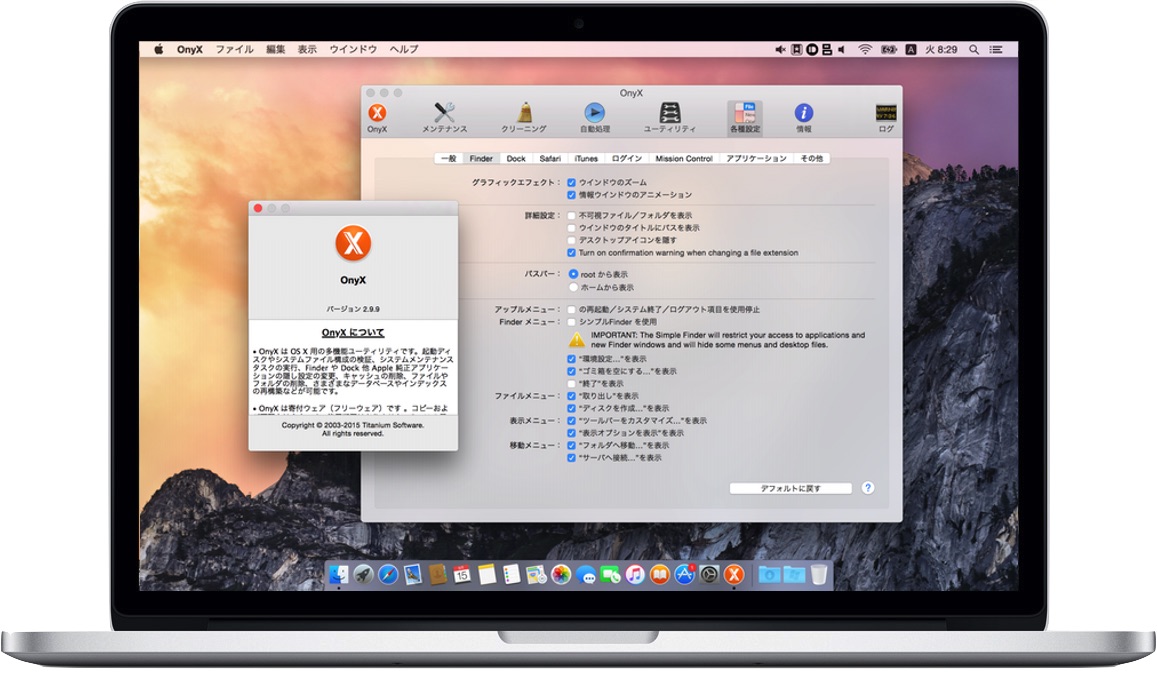
Task: Open Maps in the Dock
Action: click(x=536, y=574)
